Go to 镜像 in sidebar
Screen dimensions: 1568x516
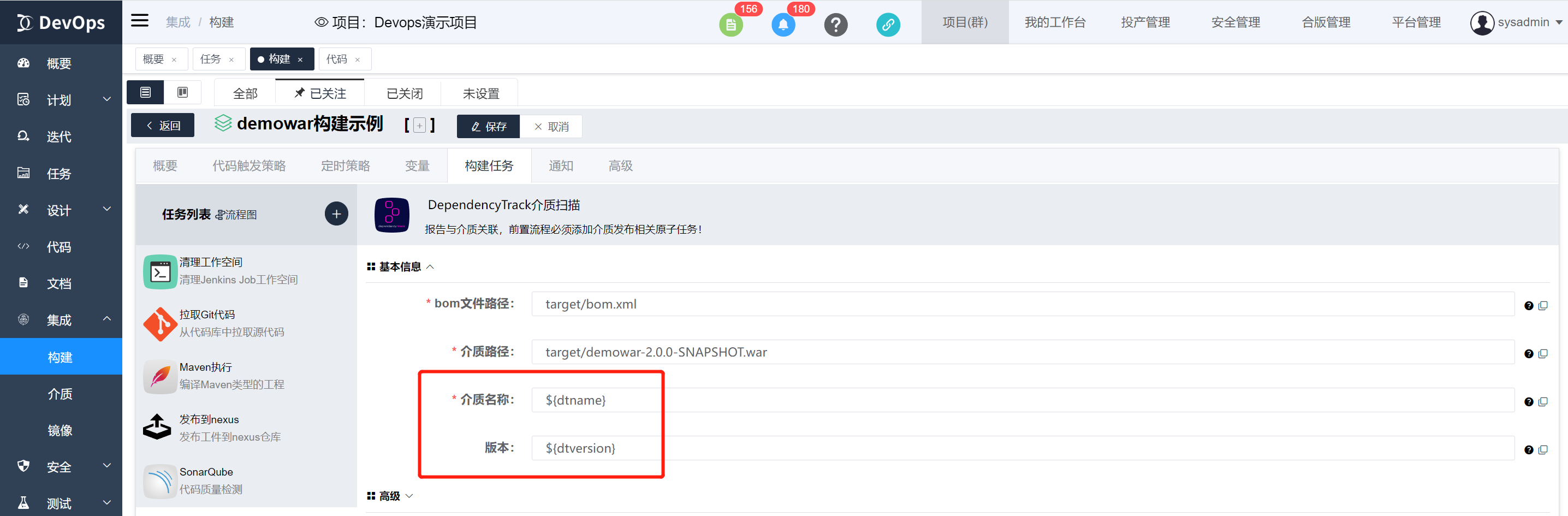[60, 430]
